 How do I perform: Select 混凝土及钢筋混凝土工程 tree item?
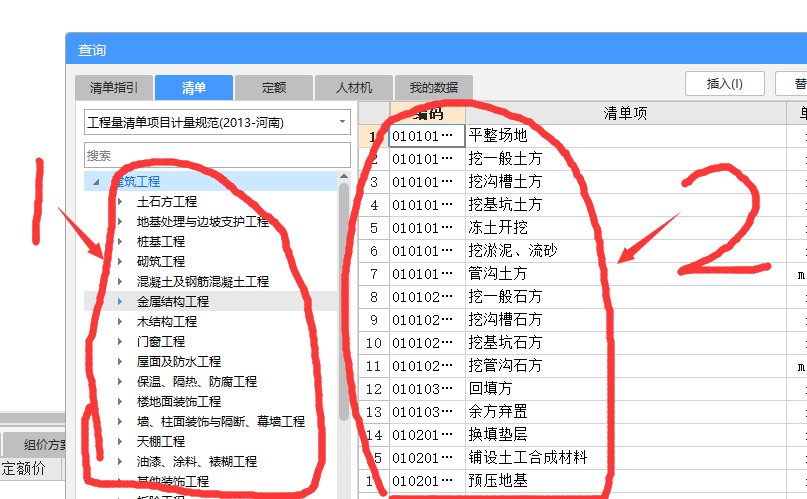point(203,281)
